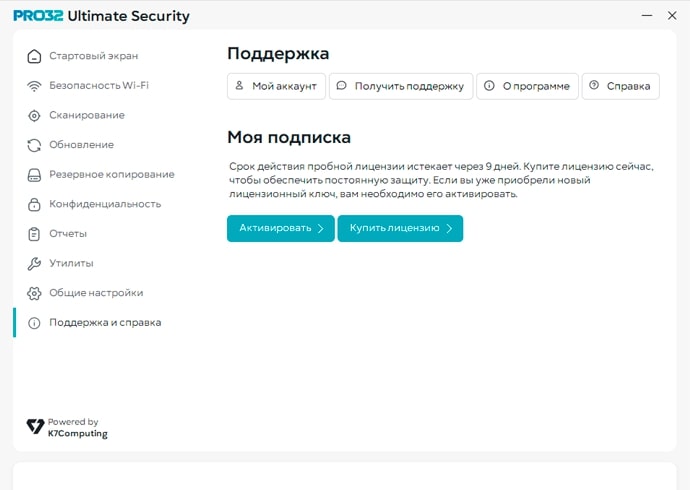Click the Сканирование target icon
The width and height of the screenshot is (690, 490).
coord(34,116)
